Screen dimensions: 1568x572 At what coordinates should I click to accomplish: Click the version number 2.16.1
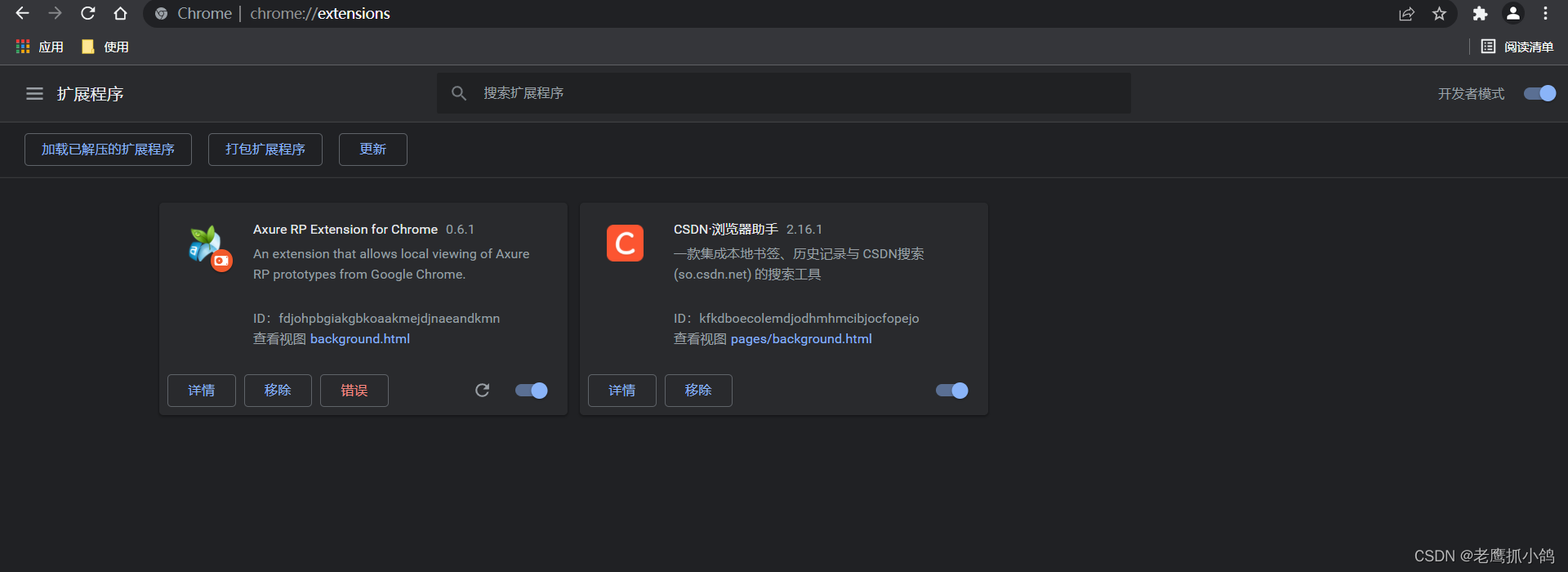click(804, 230)
